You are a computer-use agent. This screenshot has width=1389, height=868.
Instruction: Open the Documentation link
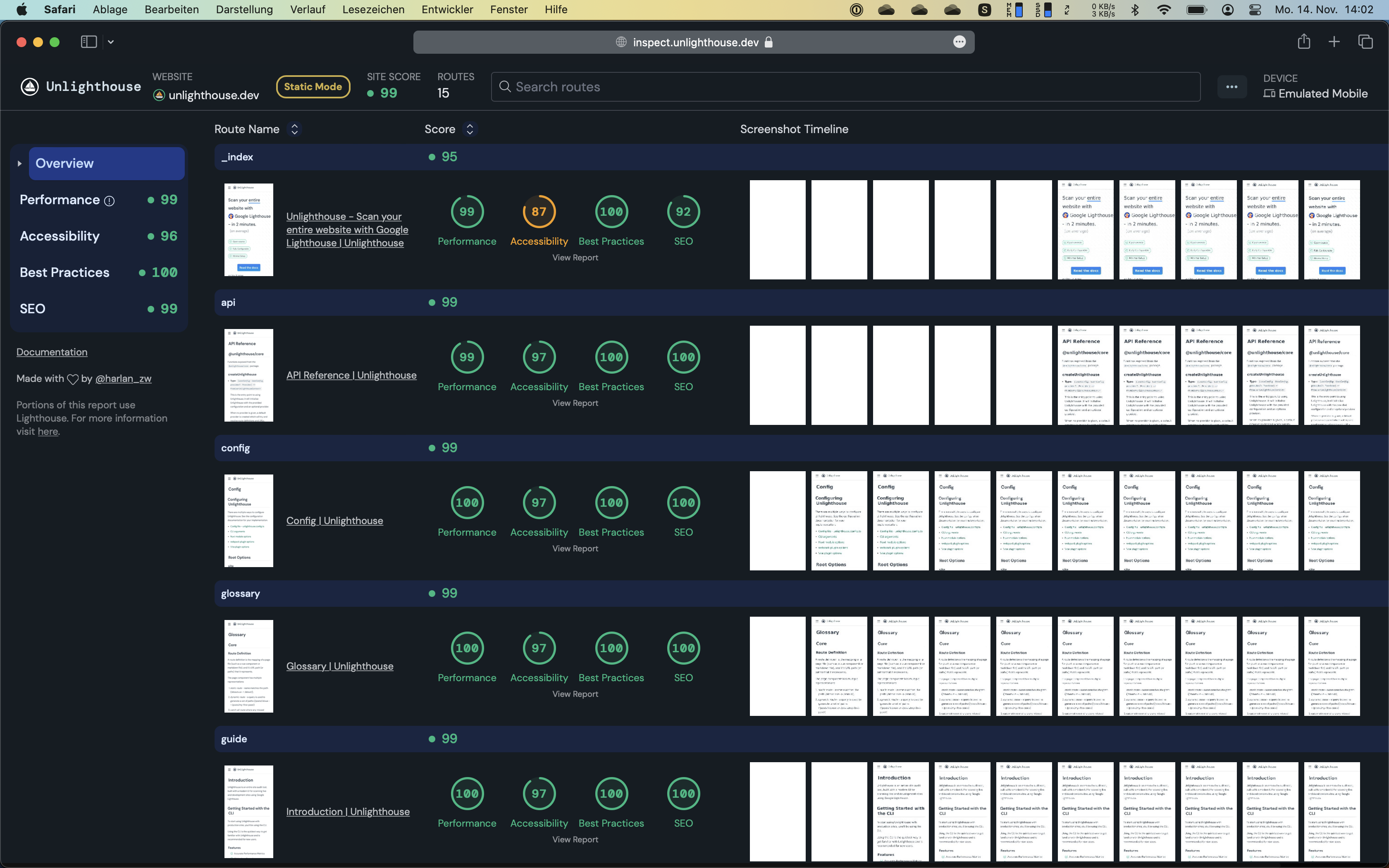tap(52, 352)
